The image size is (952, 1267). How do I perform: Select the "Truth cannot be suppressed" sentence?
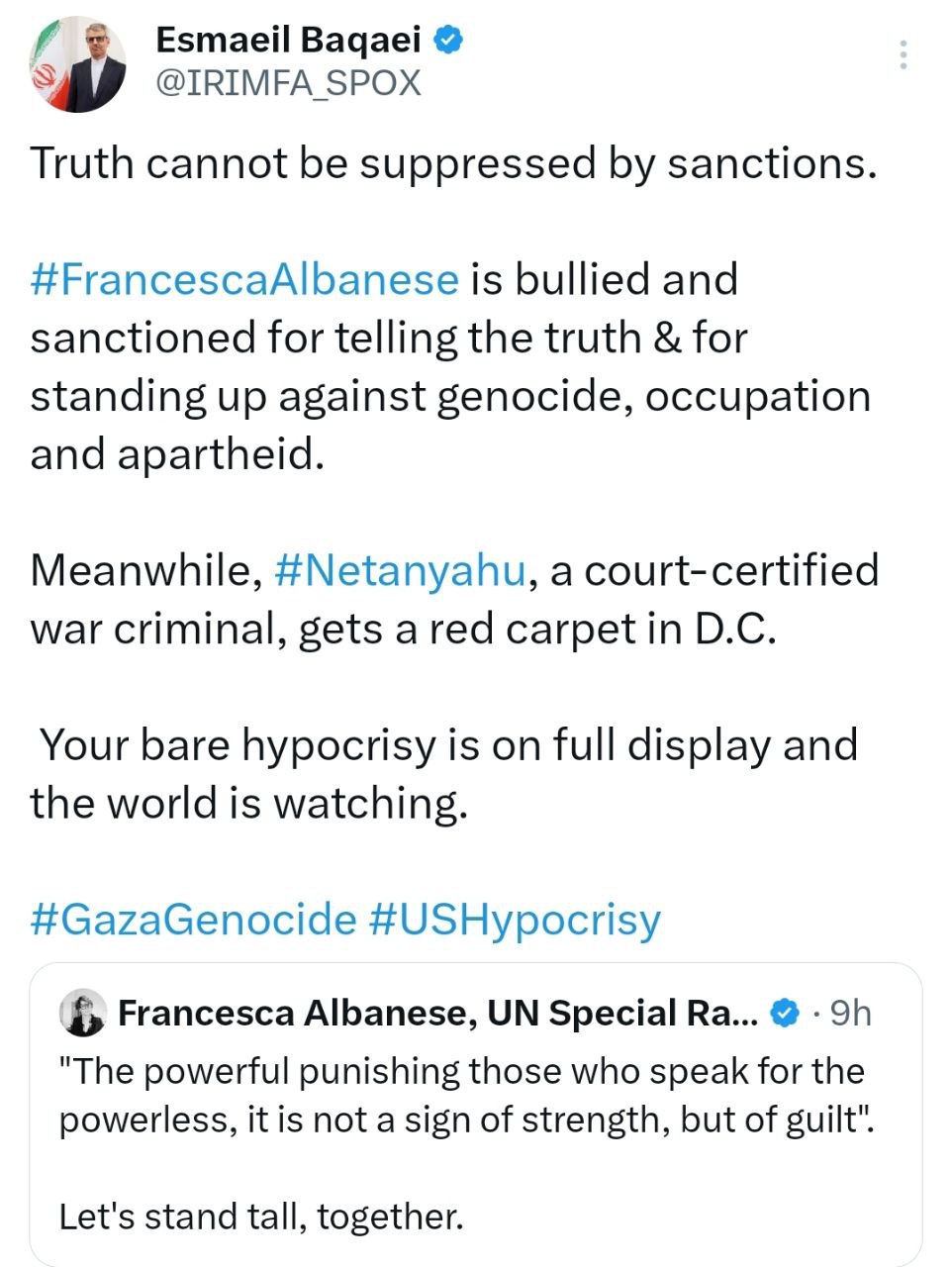tap(453, 164)
